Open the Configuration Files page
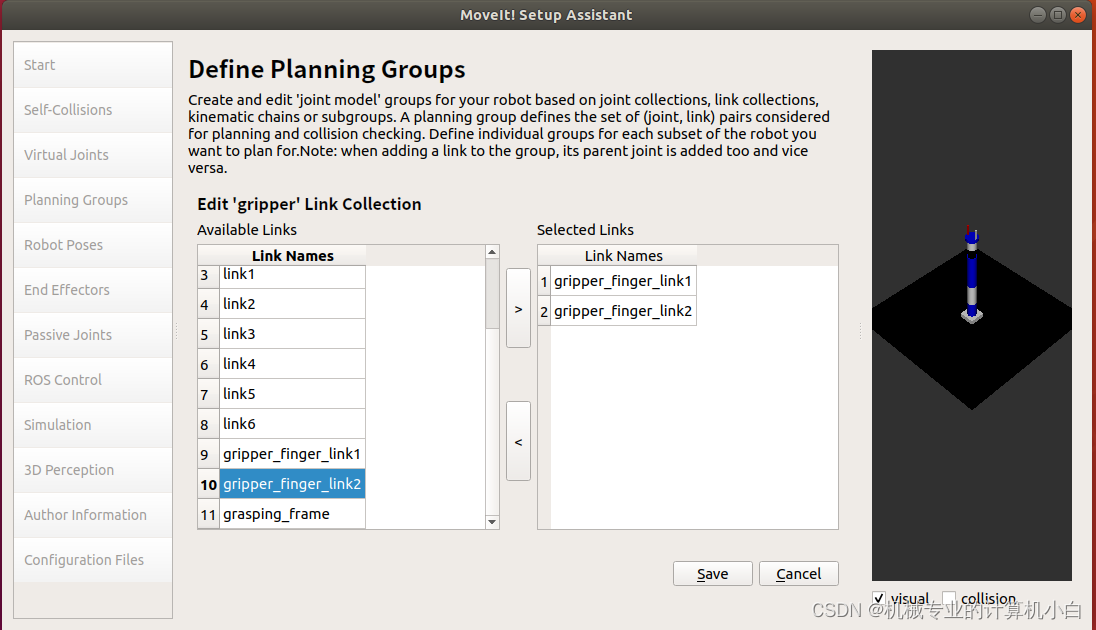 [x=93, y=559]
